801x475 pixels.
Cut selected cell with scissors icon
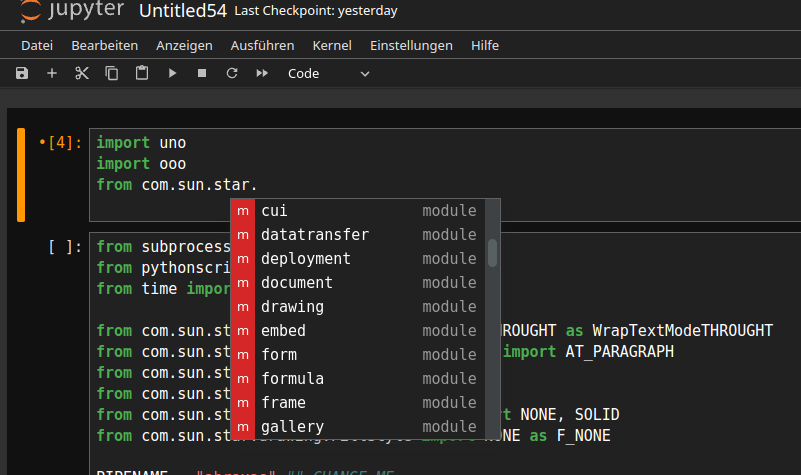pos(82,73)
